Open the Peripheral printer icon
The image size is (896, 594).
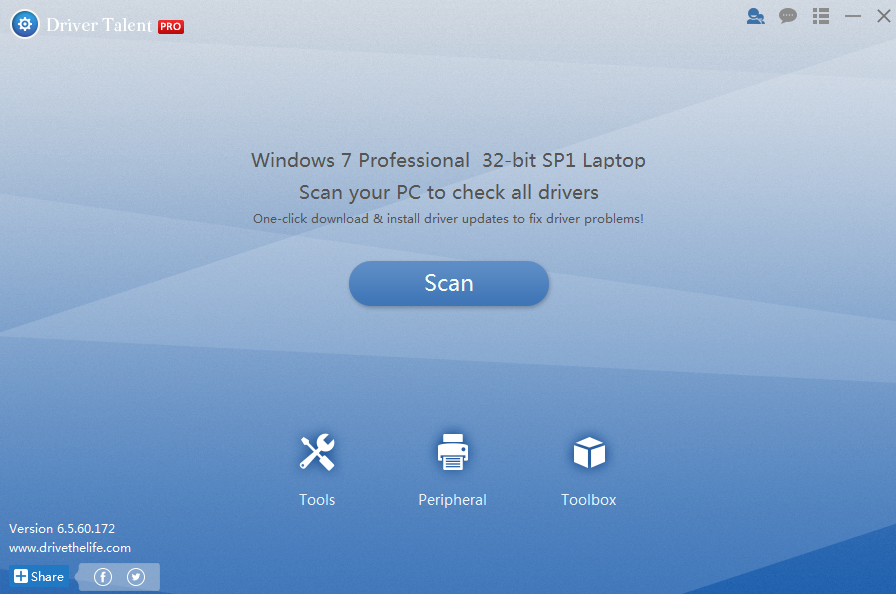pos(453,452)
